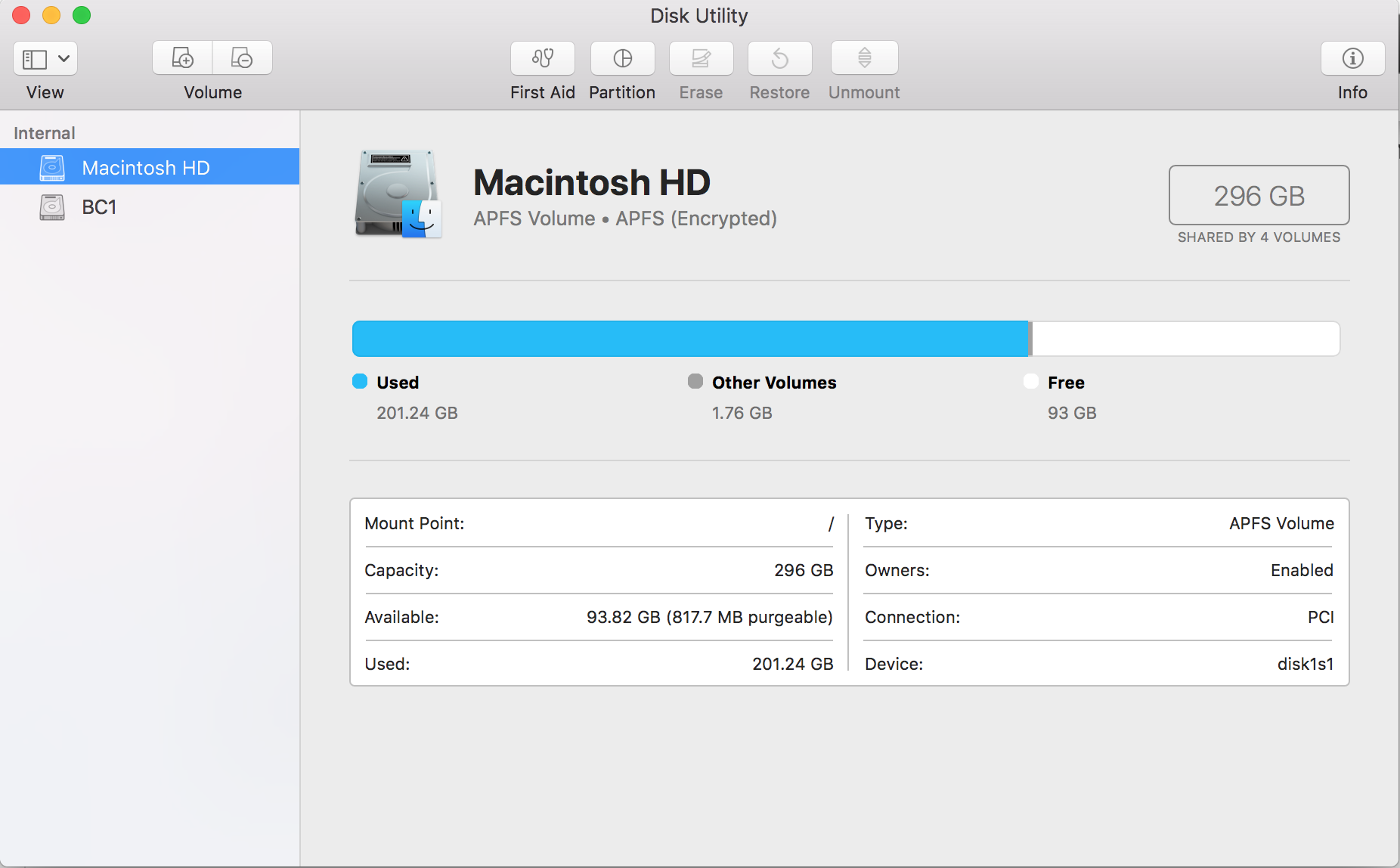Add a new APFS volume
Image resolution: width=1400 pixels, height=868 pixels.
[x=182, y=58]
